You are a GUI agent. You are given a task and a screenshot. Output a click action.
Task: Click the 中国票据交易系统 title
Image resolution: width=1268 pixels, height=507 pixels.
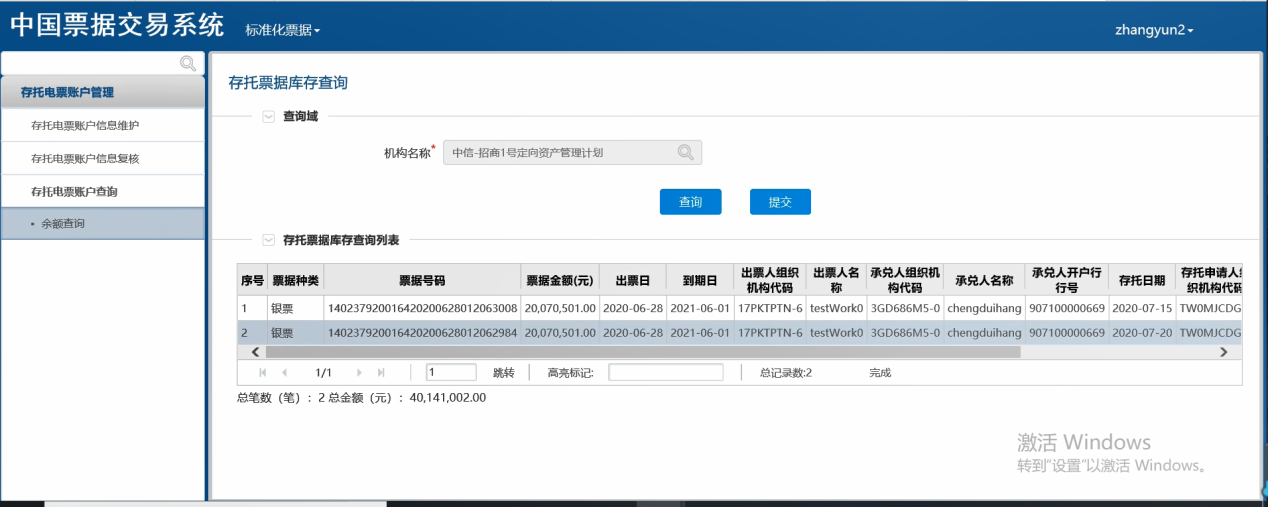click(x=117, y=26)
